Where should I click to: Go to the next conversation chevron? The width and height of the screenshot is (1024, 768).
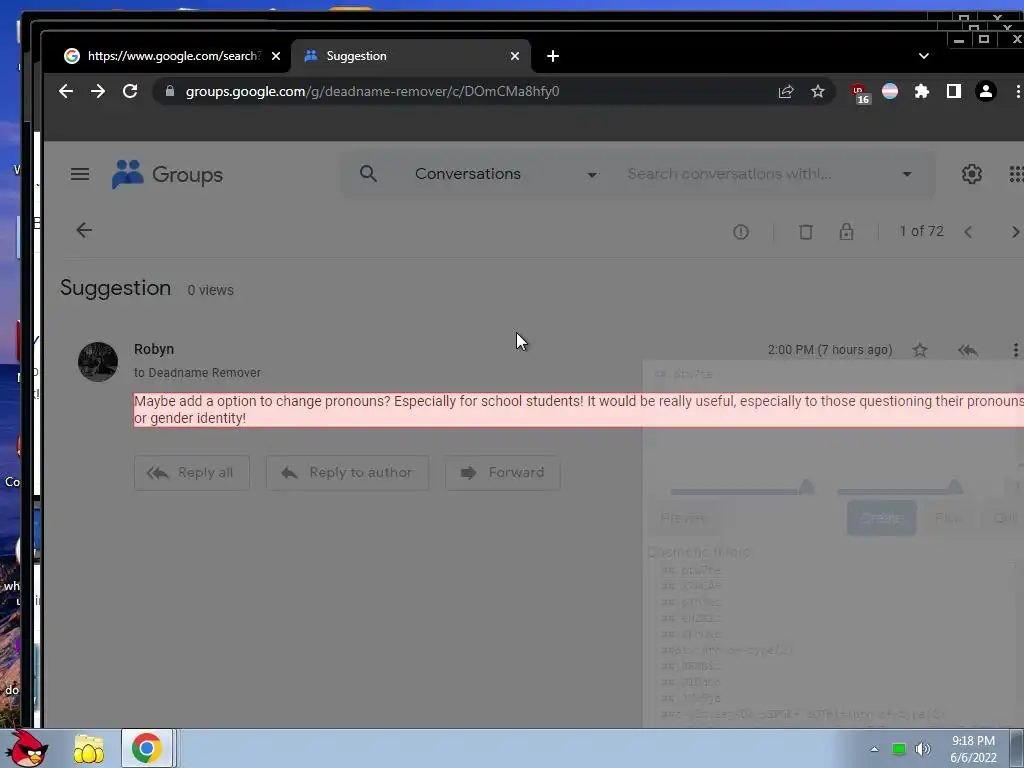tap(1015, 232)
